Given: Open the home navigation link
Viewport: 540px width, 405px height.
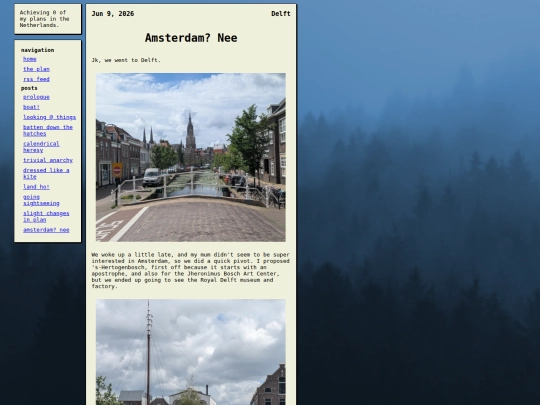Looking at the screenshot, I should [30, 59].
